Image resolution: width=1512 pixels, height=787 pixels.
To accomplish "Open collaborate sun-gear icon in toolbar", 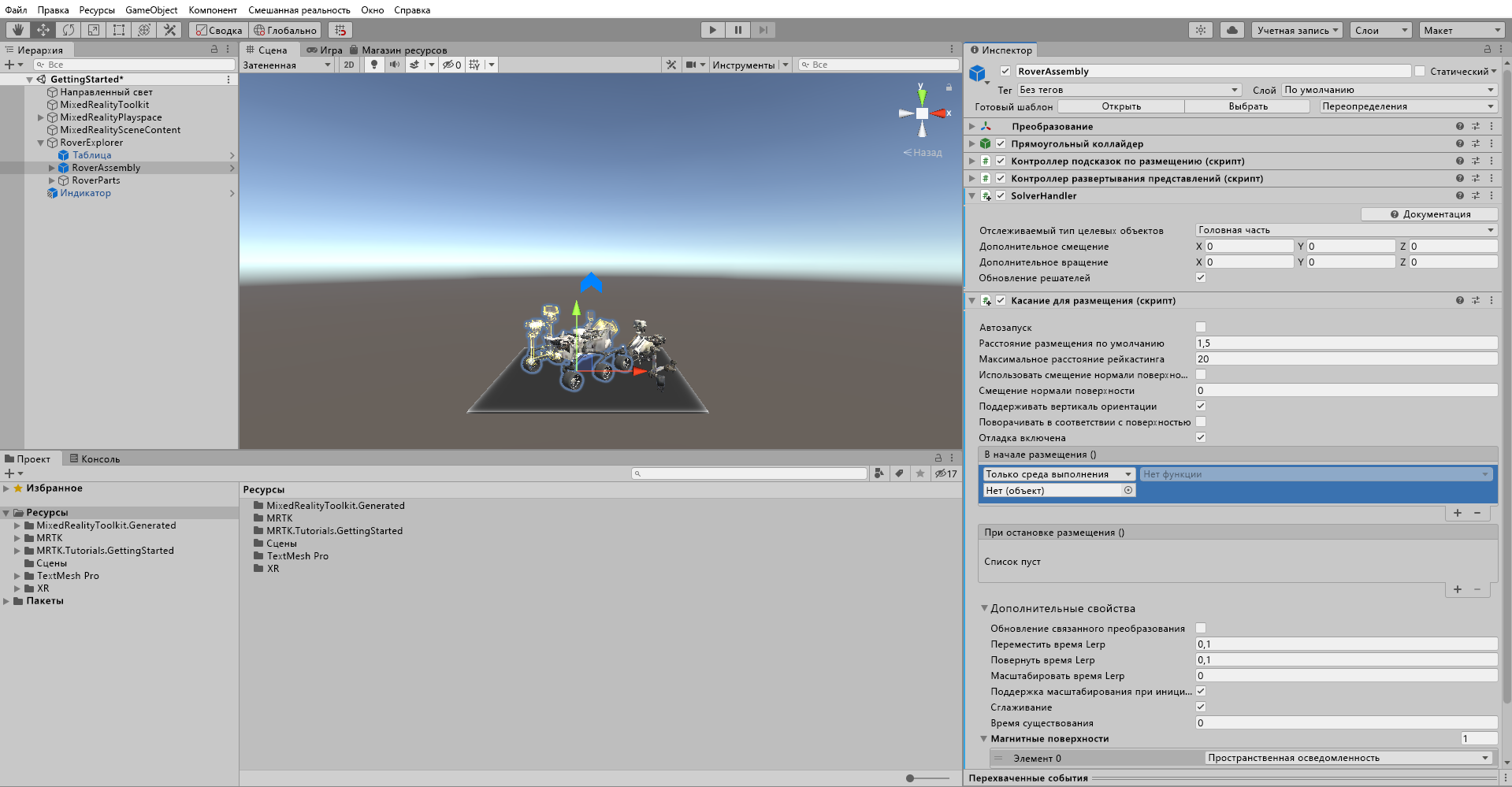I will pyautogui.click(x=1200, y=30).
